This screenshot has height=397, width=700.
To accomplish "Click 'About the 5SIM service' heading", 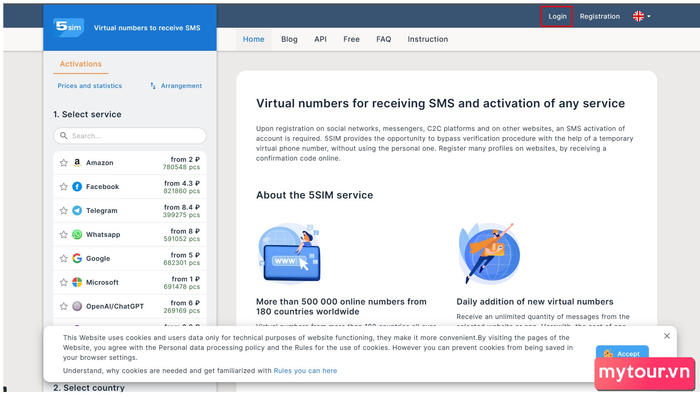I will (314, 195).
